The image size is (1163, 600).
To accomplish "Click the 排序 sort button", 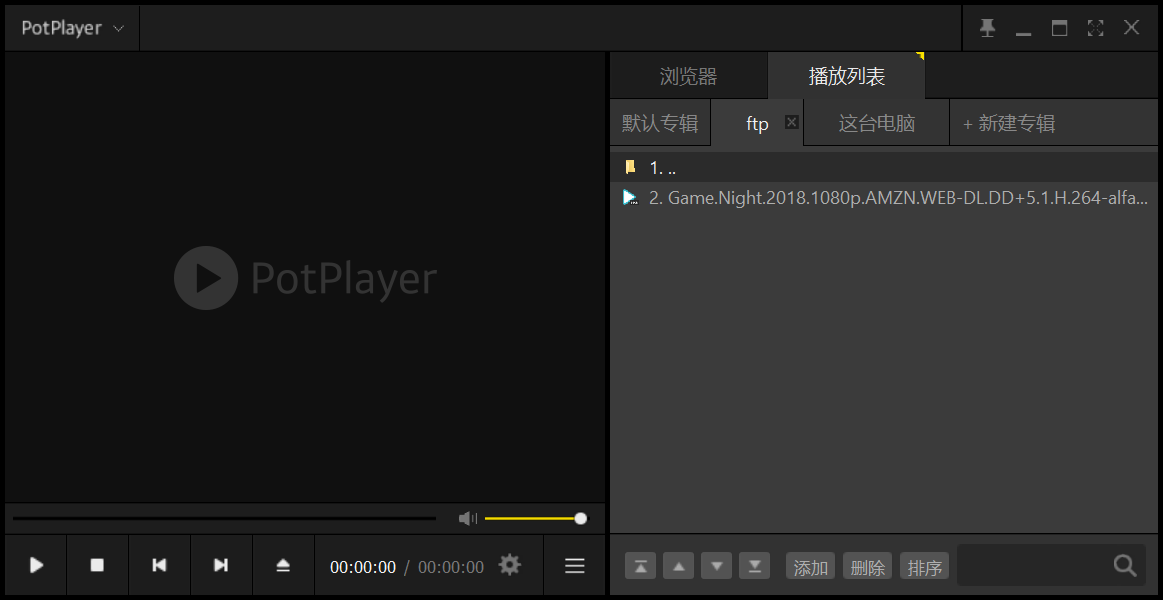I will 924,566.
